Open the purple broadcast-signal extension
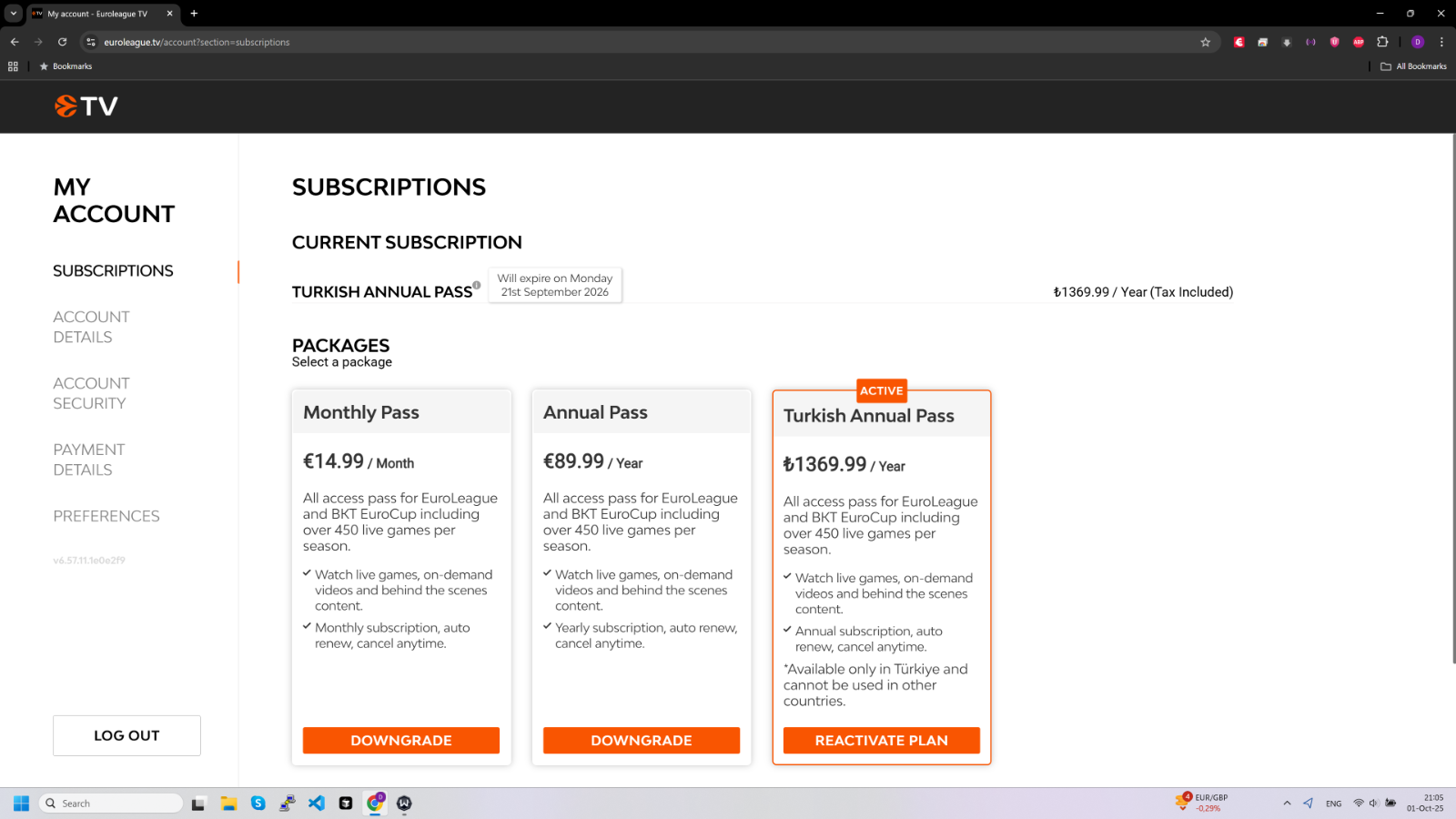This screenshot has height=819, width=1456. [1310, 42]
